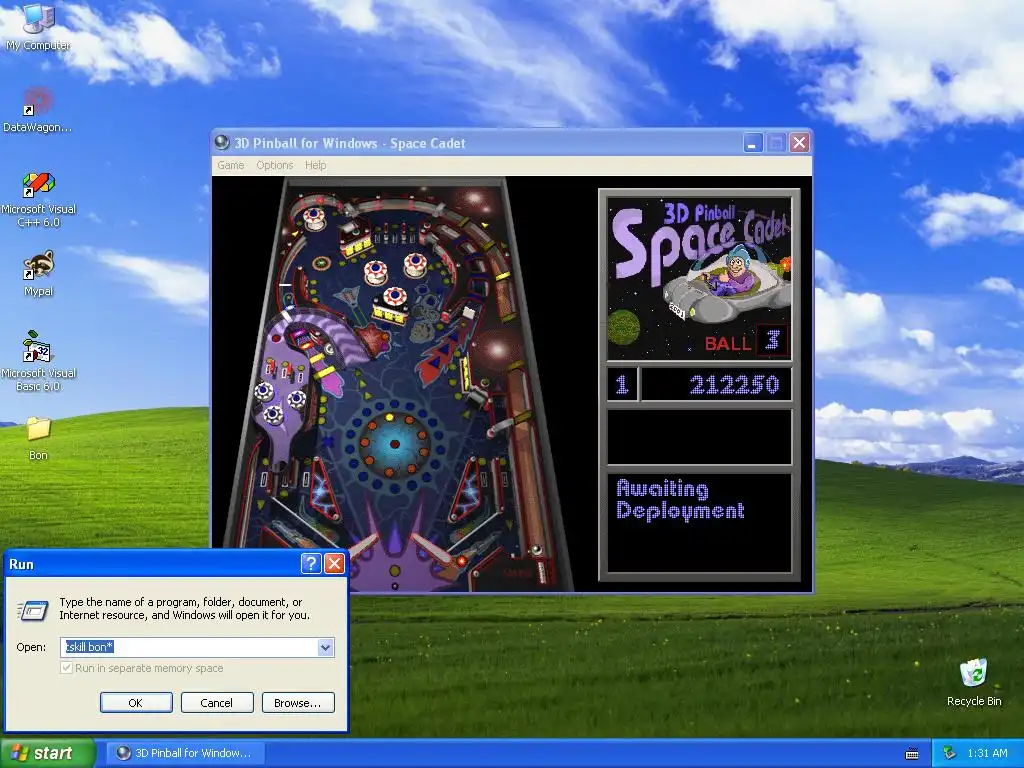Open the Options menu in 3D Pinball
Screen dimensions: 1024x768
pyautogui.click(x=274, y=165)
